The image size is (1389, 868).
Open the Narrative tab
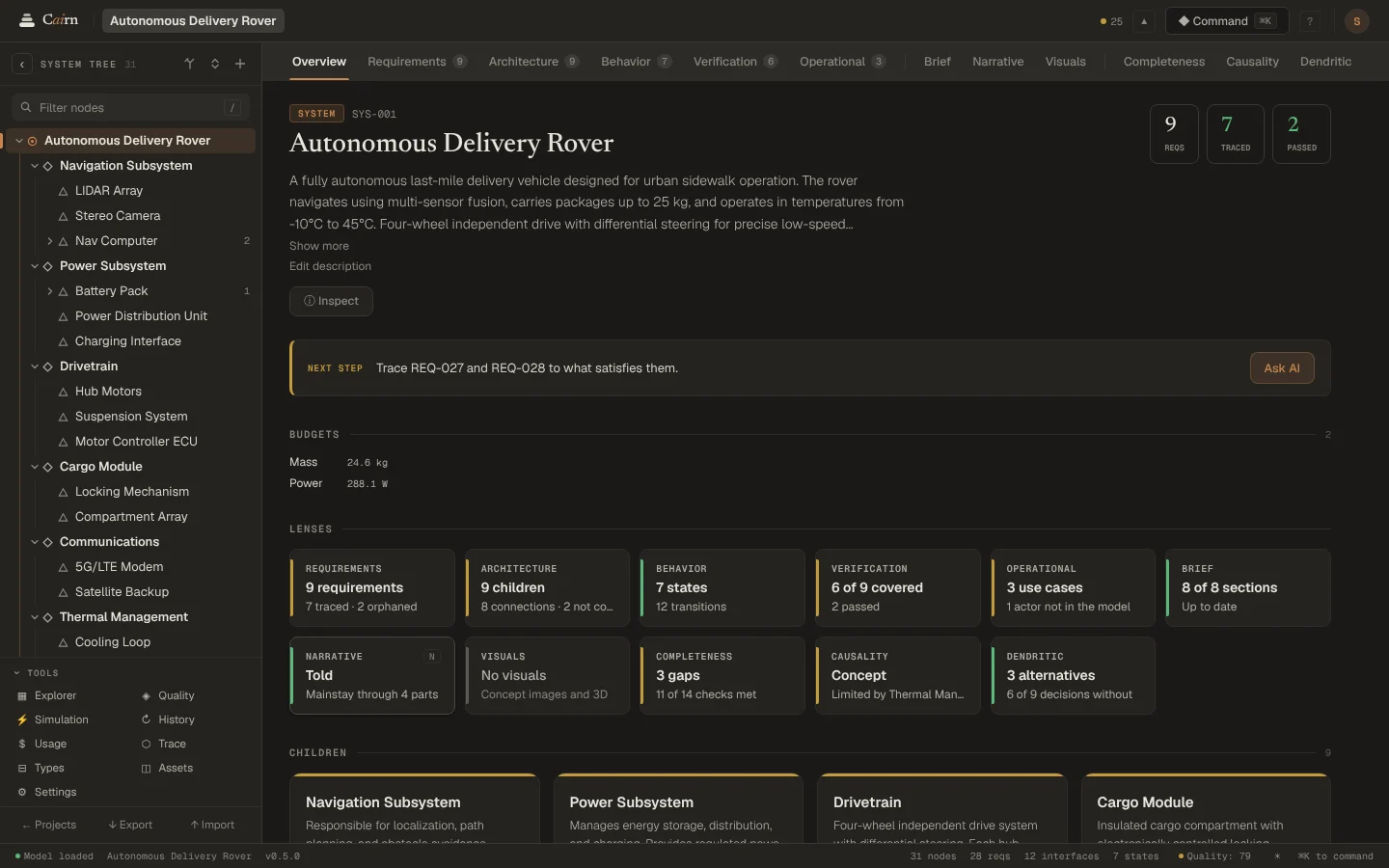point(998,62)
